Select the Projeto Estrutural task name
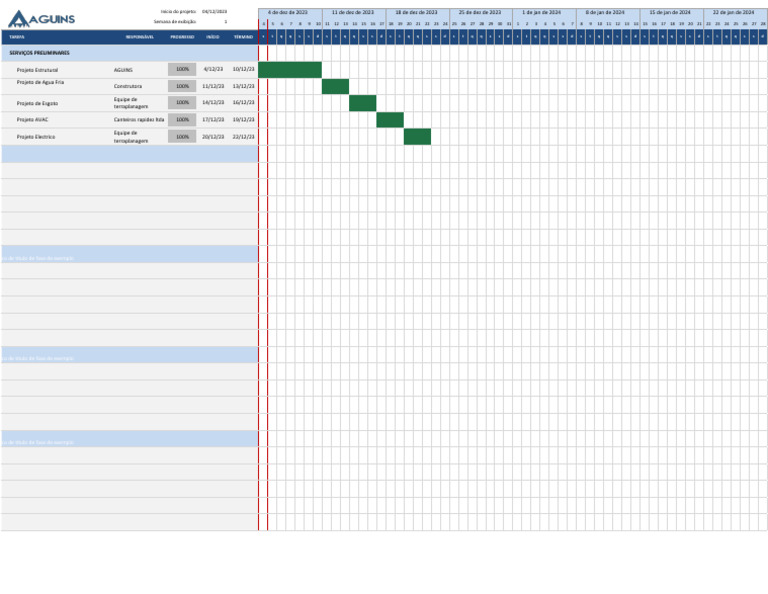 37,70
